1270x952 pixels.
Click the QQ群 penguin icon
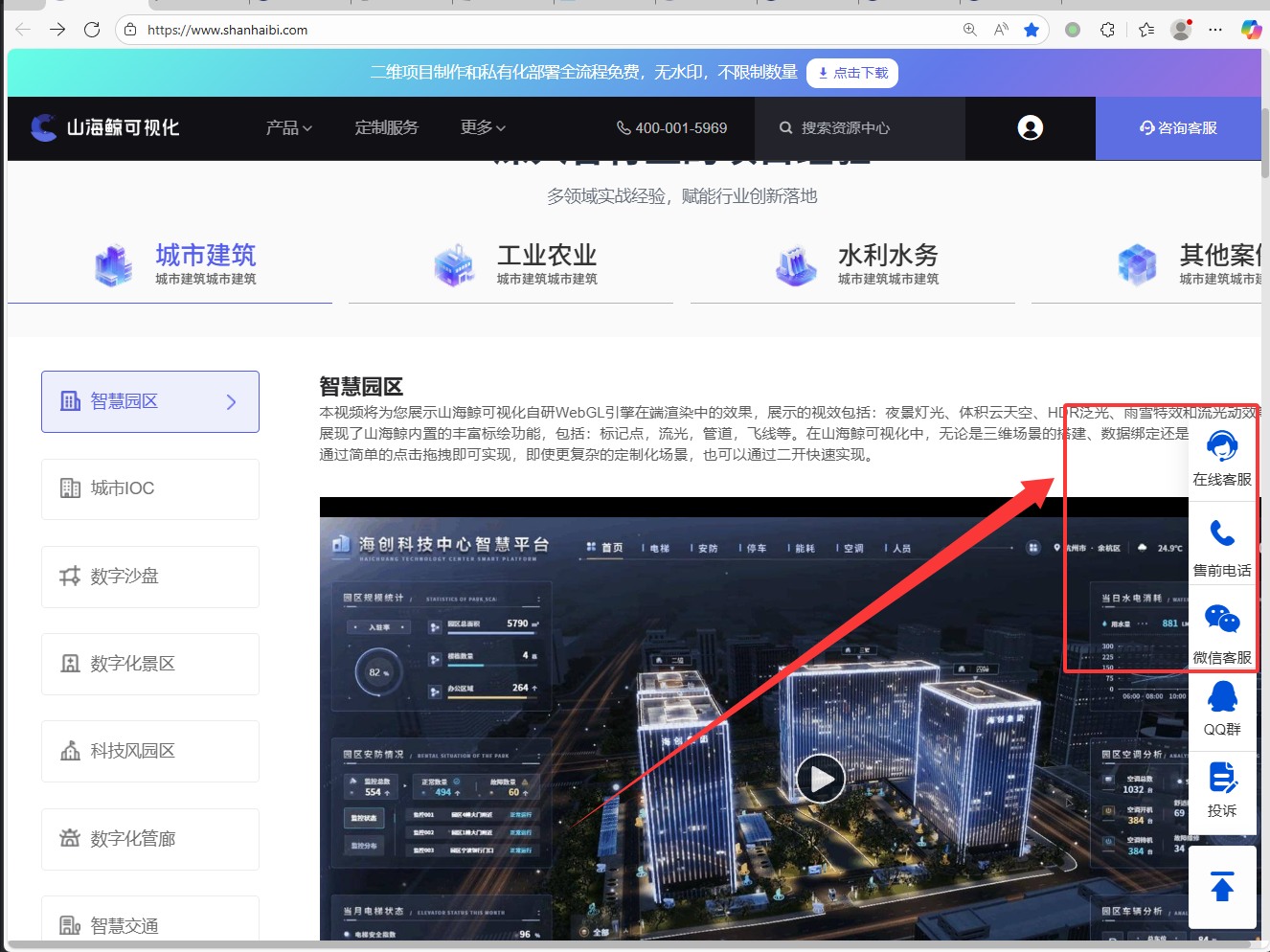click(x=1222, y=696)
